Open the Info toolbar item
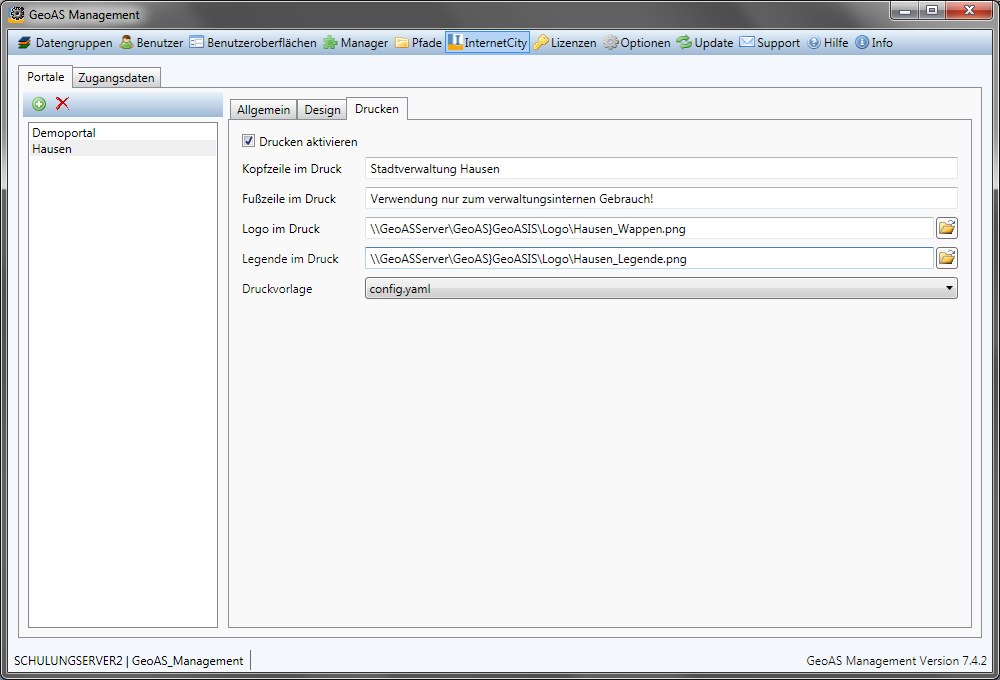The width and height of the screenshot is (1000, 680). point(874,43)
